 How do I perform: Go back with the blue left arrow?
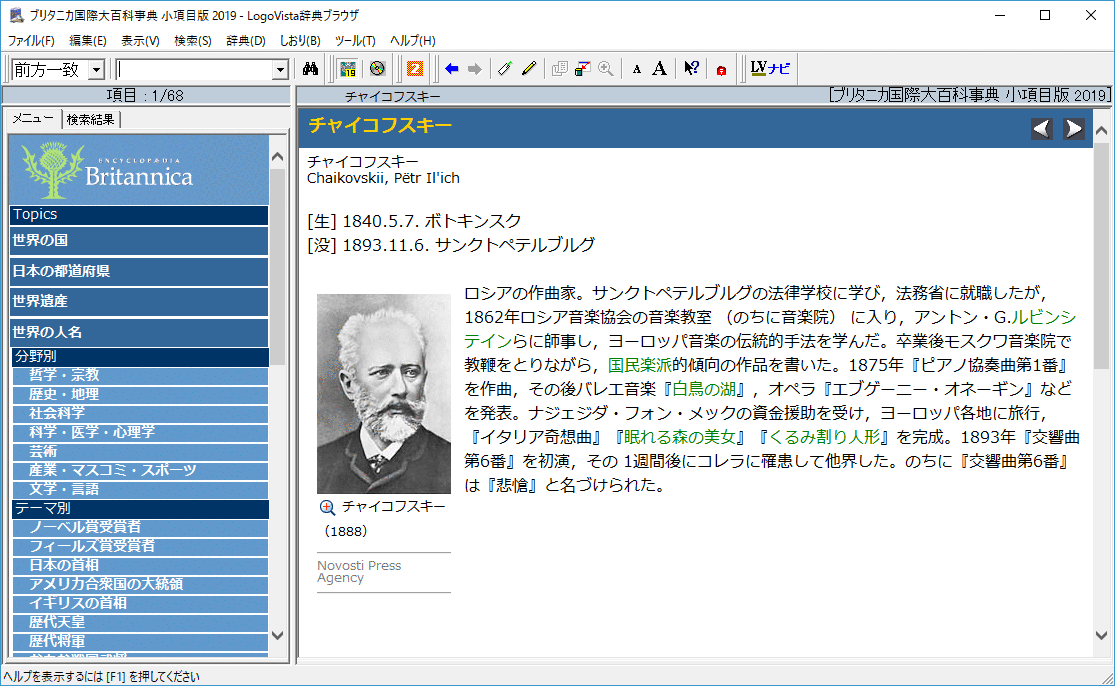click(452, 69)
